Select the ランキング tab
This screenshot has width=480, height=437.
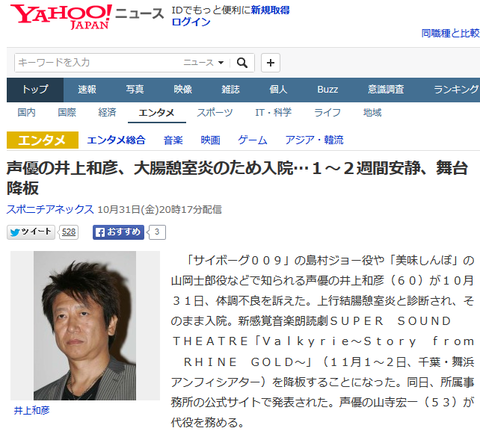[x=455, y=90]
